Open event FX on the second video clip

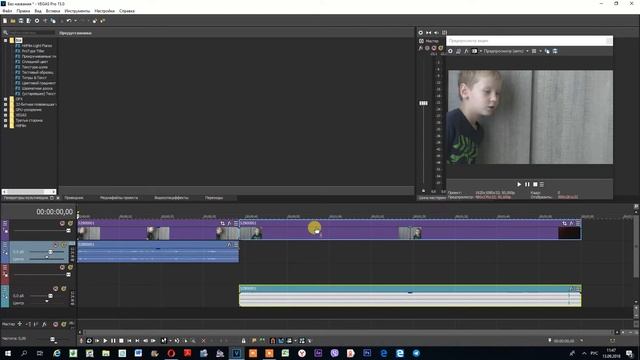(571, 223)
